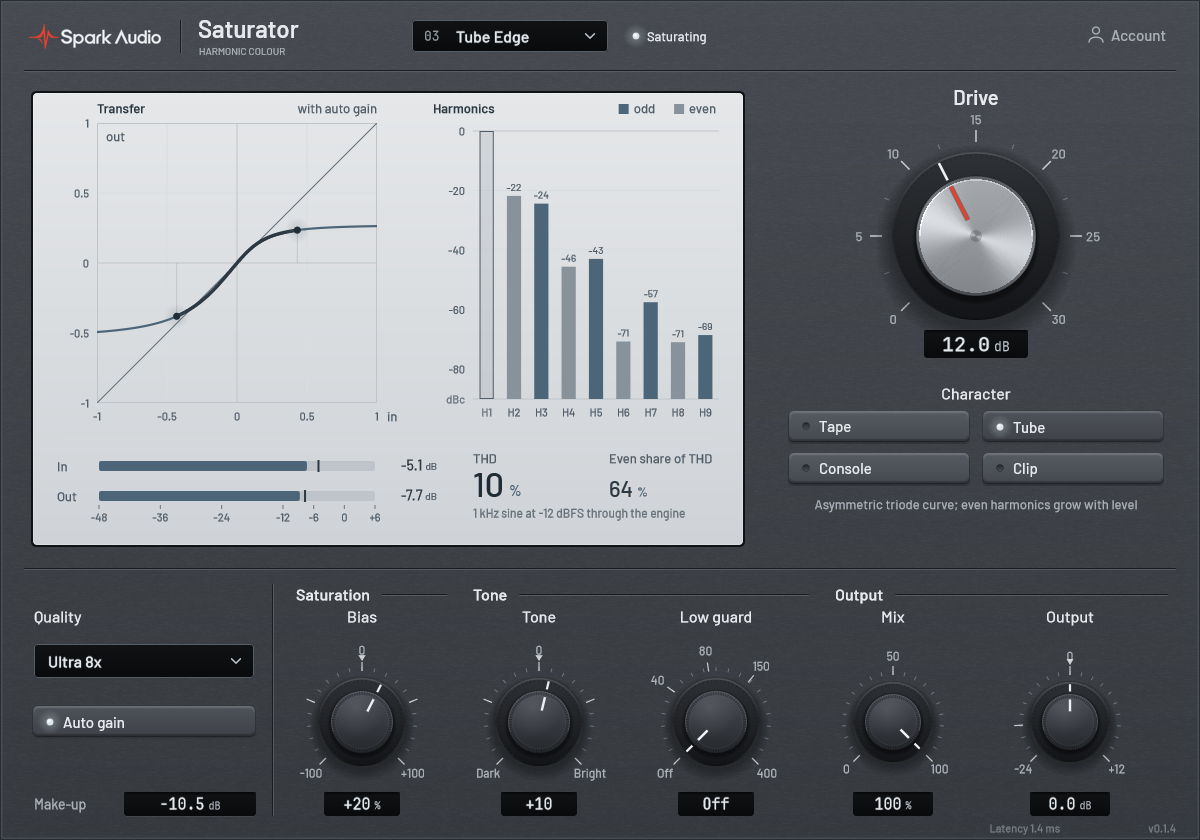Click the Out level meter bar
The image size is (1200, 840).
[x=236, y=496]
